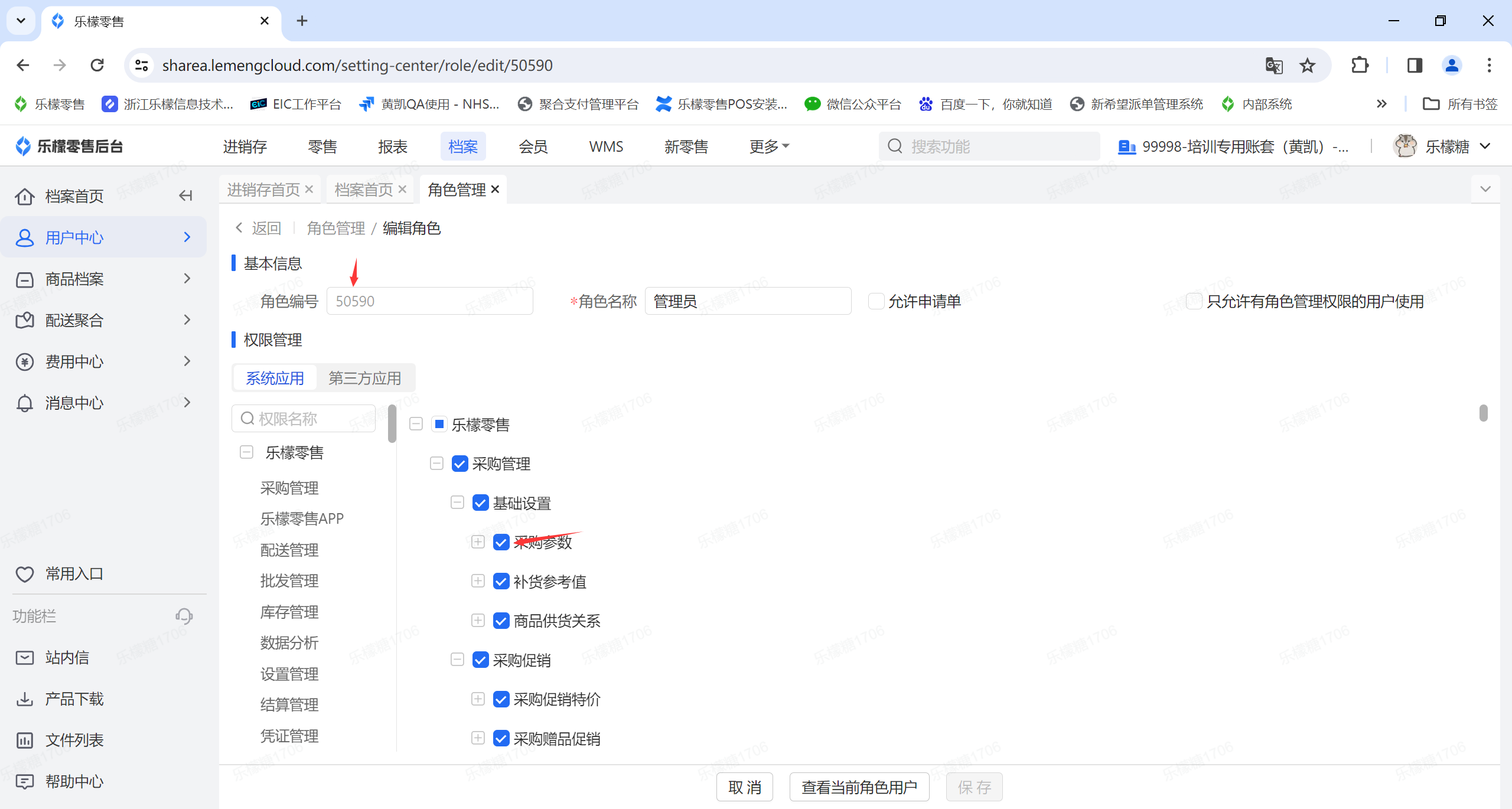The width and height of the screenshot is (1512, 809).
Task: Click the 搜索功能 search field
Action: click(989, 146)
